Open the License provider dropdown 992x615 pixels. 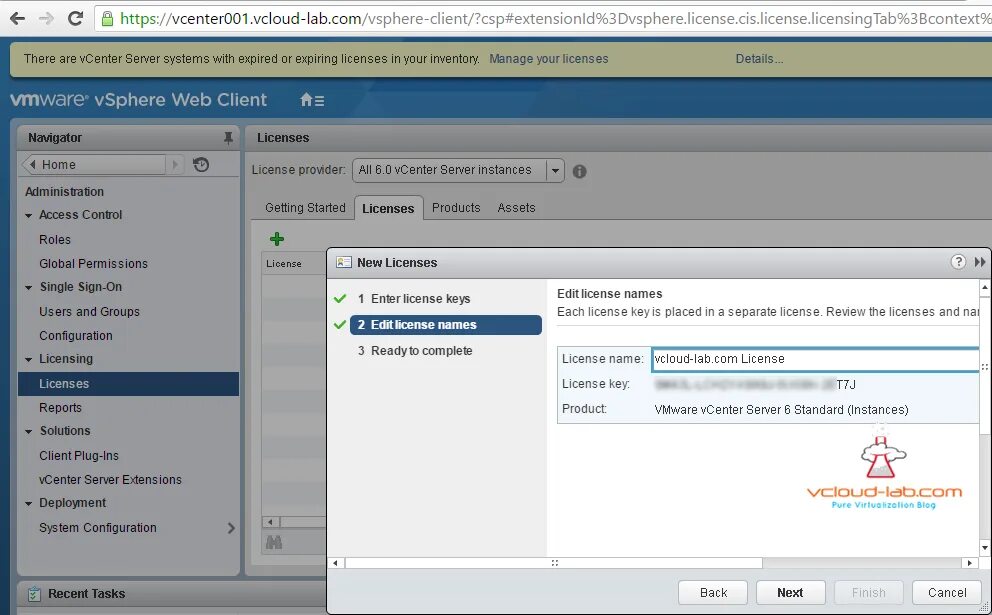pyautogui.click(x=555, y=170)
